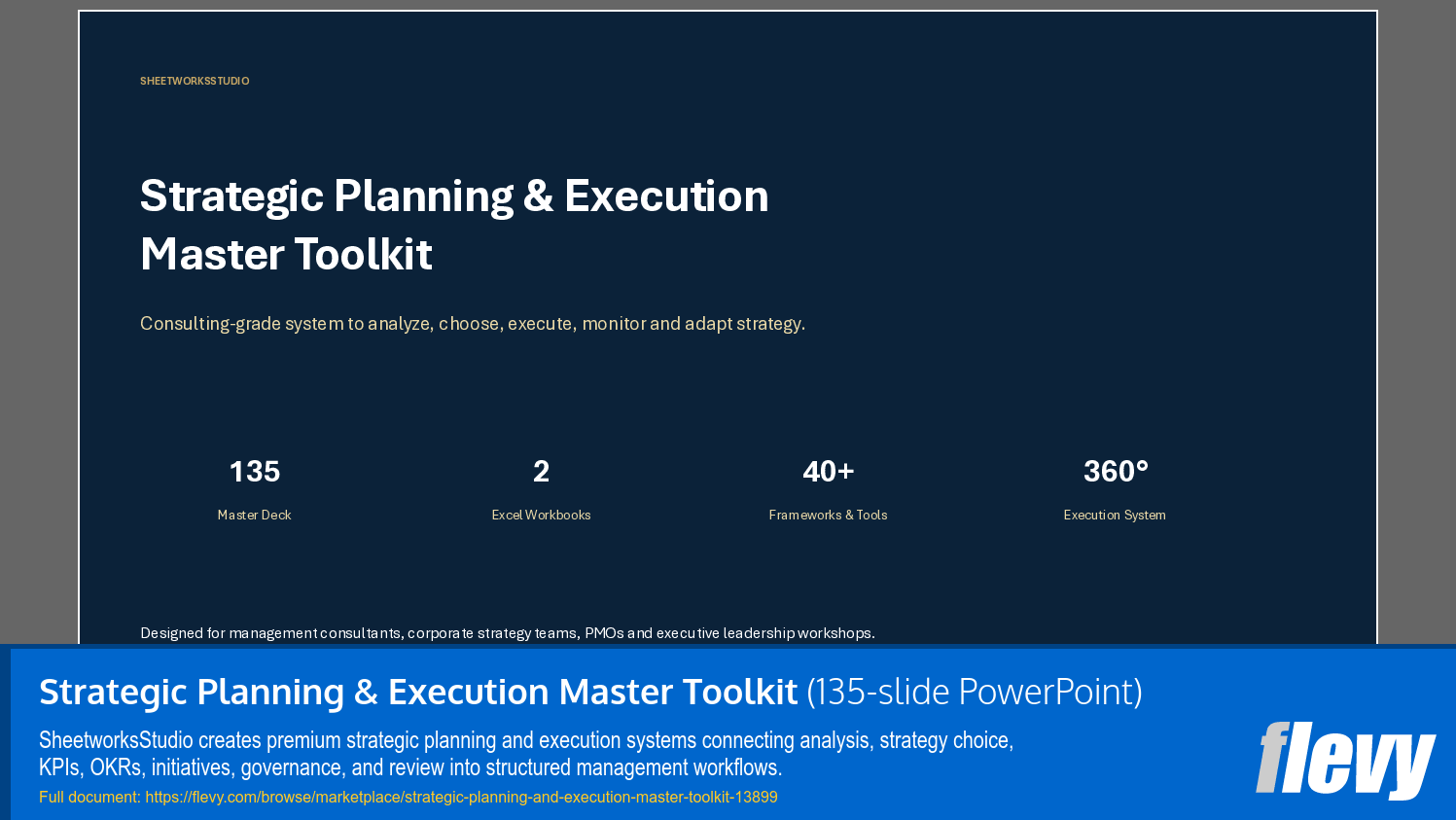Select the subtitle 'Consulting-grade system to analyze' line
Screen dimensions: 1456x820
pos(473,324)
